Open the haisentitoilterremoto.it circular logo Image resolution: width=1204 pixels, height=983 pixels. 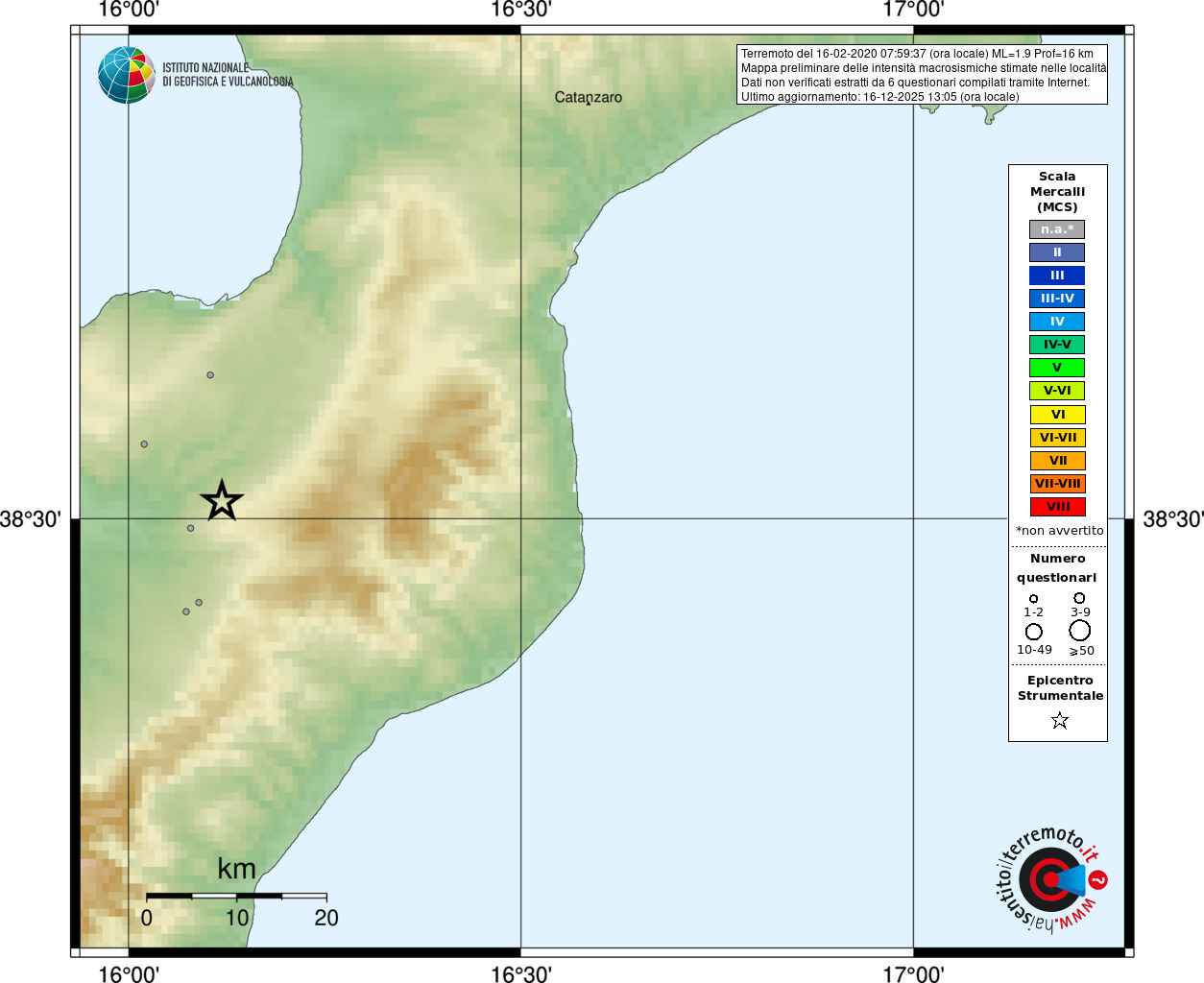[x=1050, y=879]
